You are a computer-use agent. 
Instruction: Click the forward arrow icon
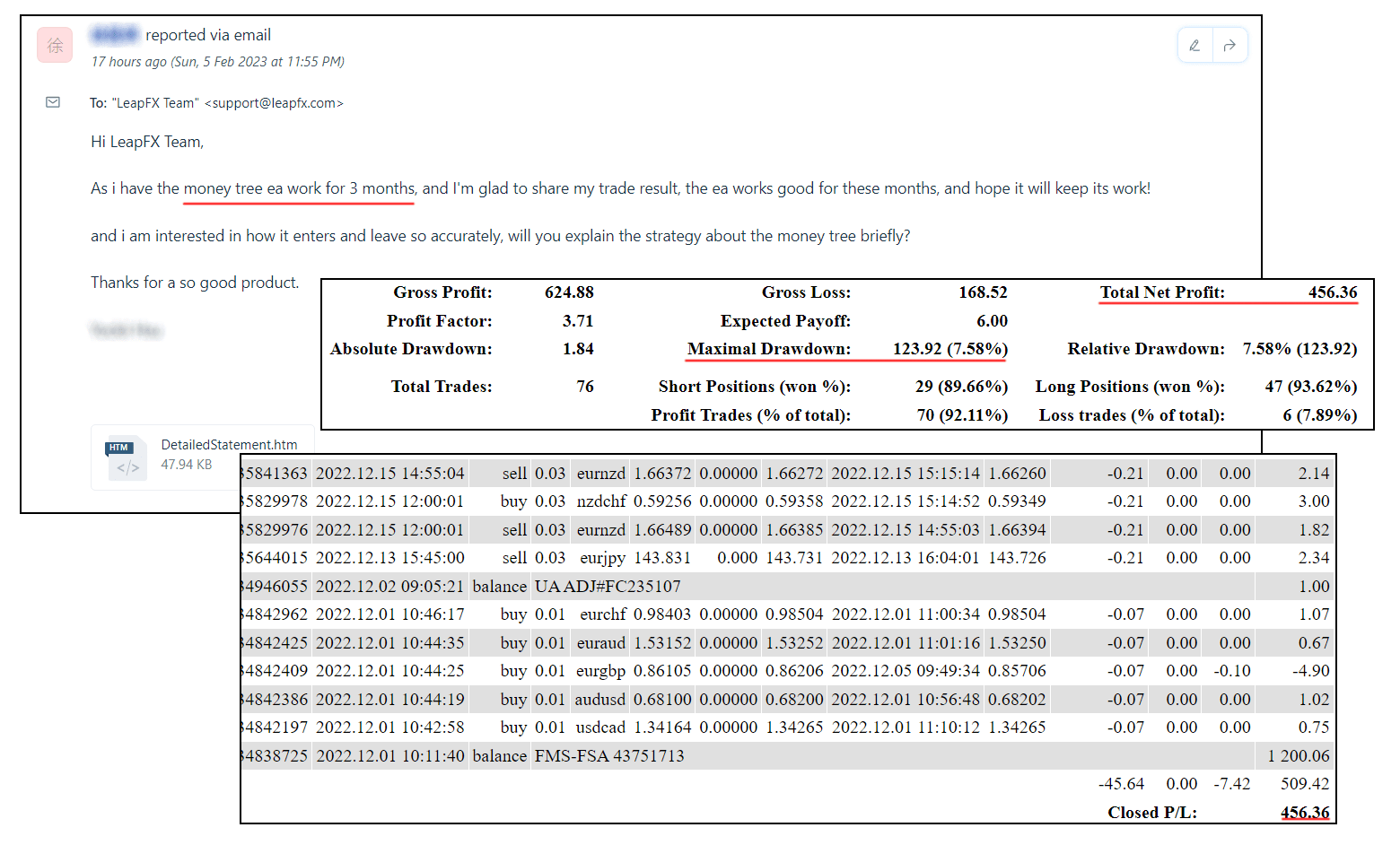pos(1229,46)
